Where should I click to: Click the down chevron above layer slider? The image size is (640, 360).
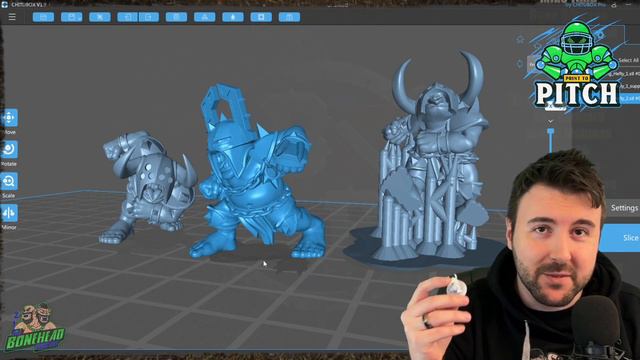click(551, 121)
